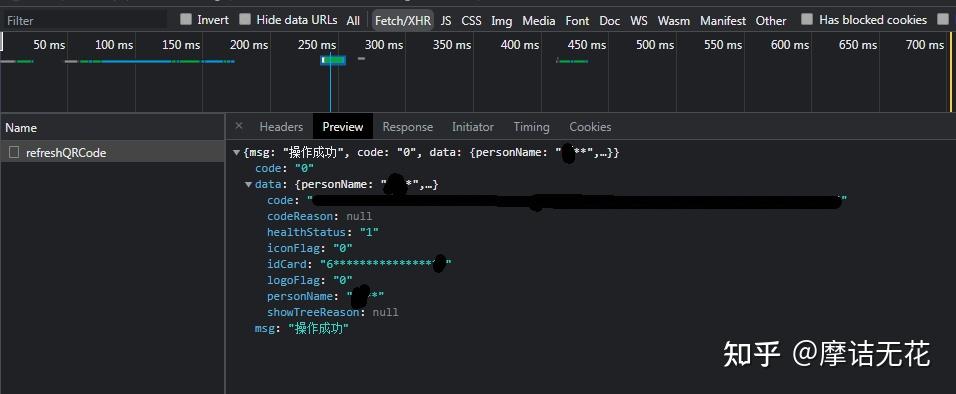956x394 pixels.
Task: Filter requests by Other
Action: (771, 21)
